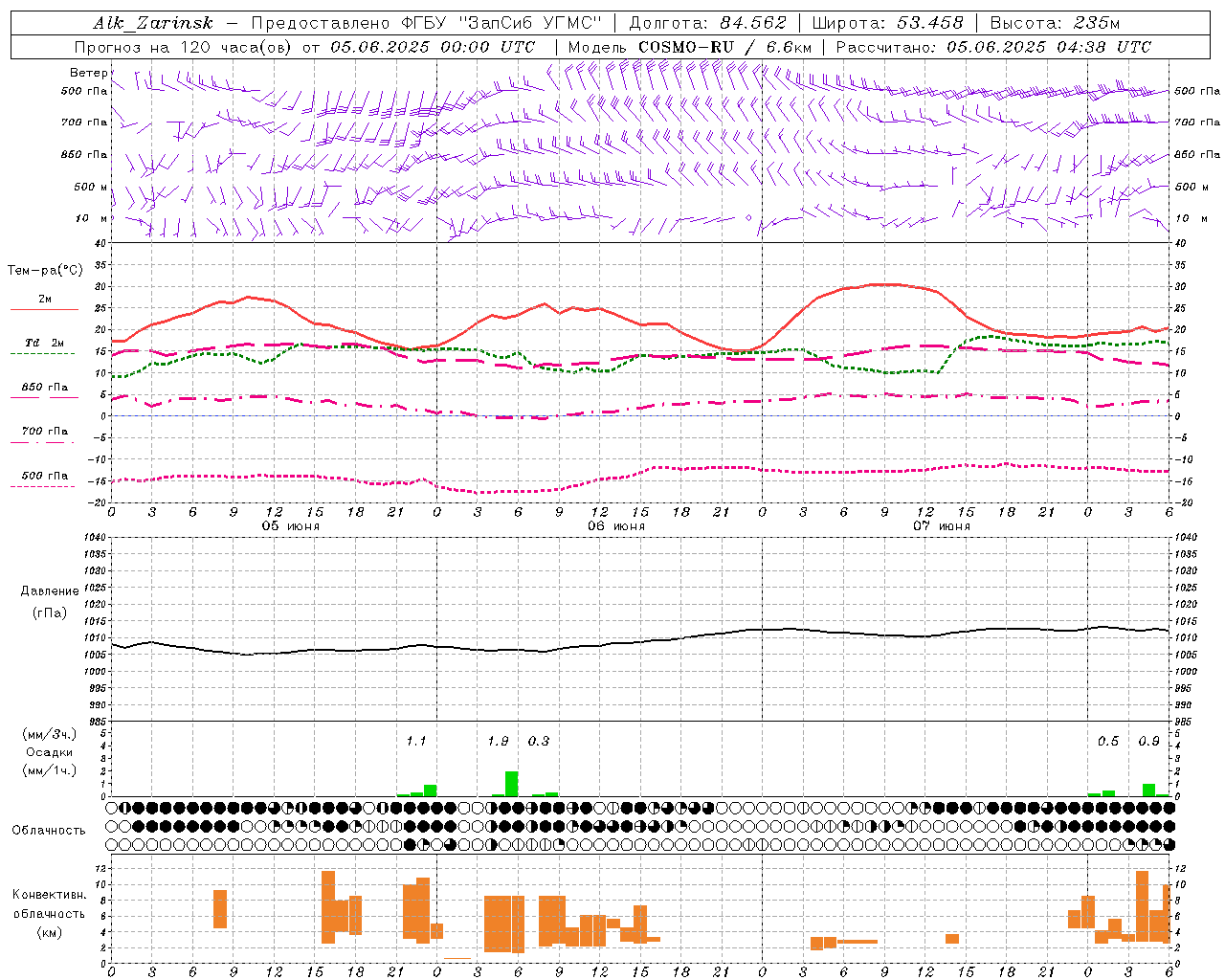Click the 2м temperature legend line
Viewport: 1225px width, 980px height.
[x=44, y=309]
